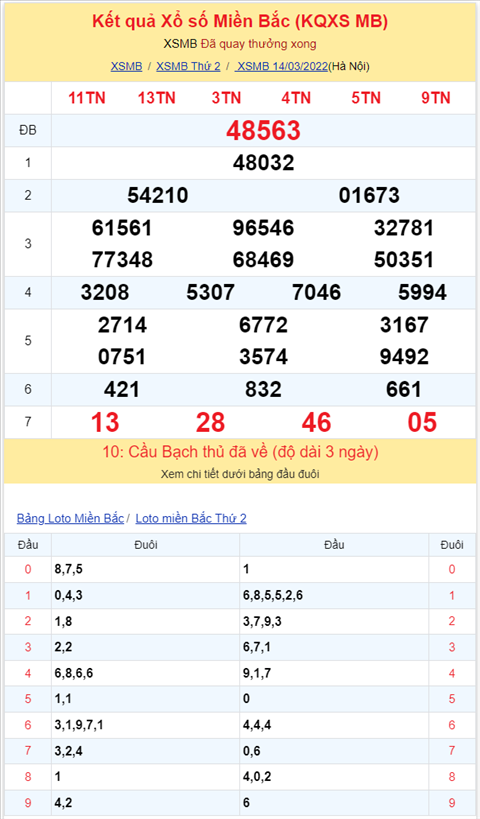Click the 5TN code
Image resolution: width=480 pixels, height=819 pixels.
tap(366, 98)
